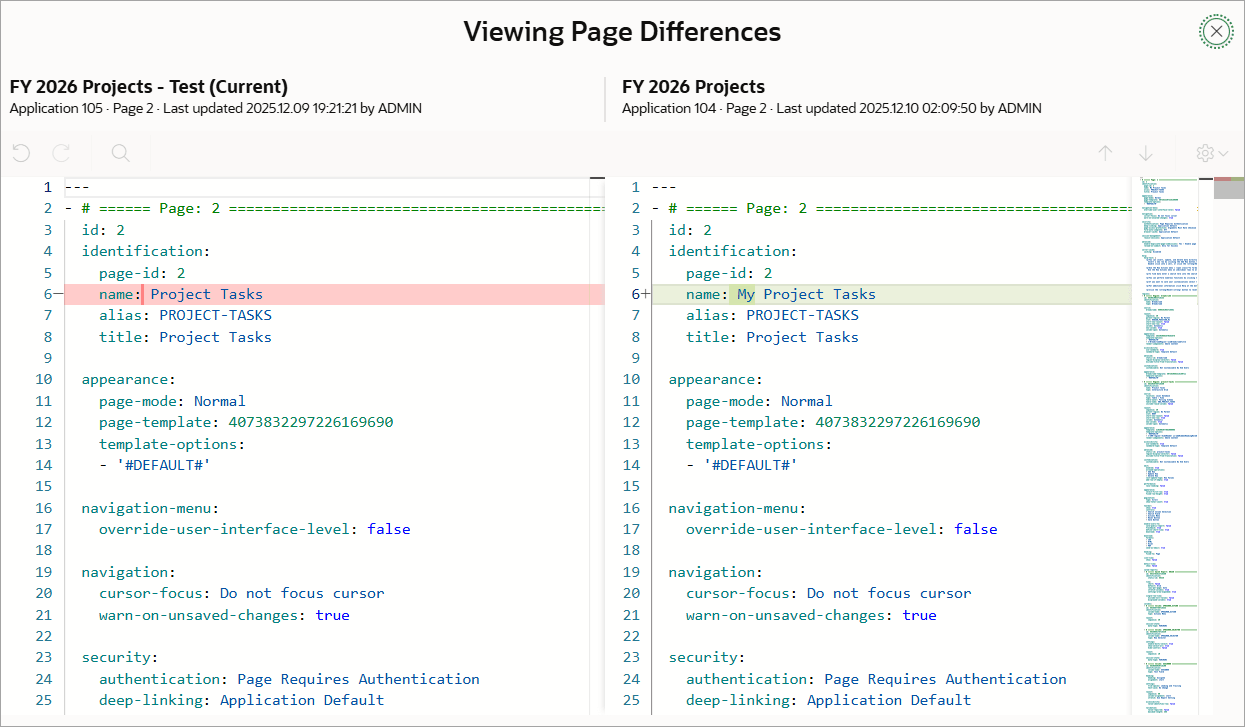Screen dimensions: 1245x727
Task: Click 'appearance:' in right pane
Action: (715, 379)
